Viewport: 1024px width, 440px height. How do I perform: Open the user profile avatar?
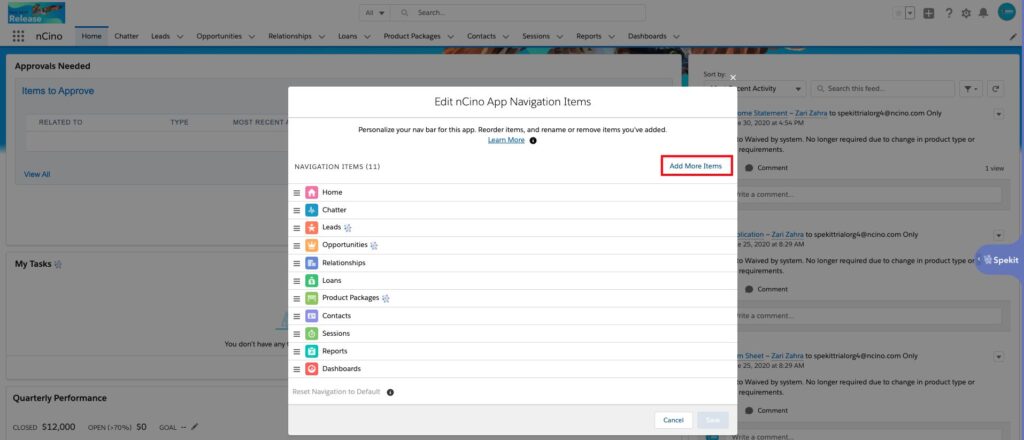pyautogui.click(x=1007, y=12)
